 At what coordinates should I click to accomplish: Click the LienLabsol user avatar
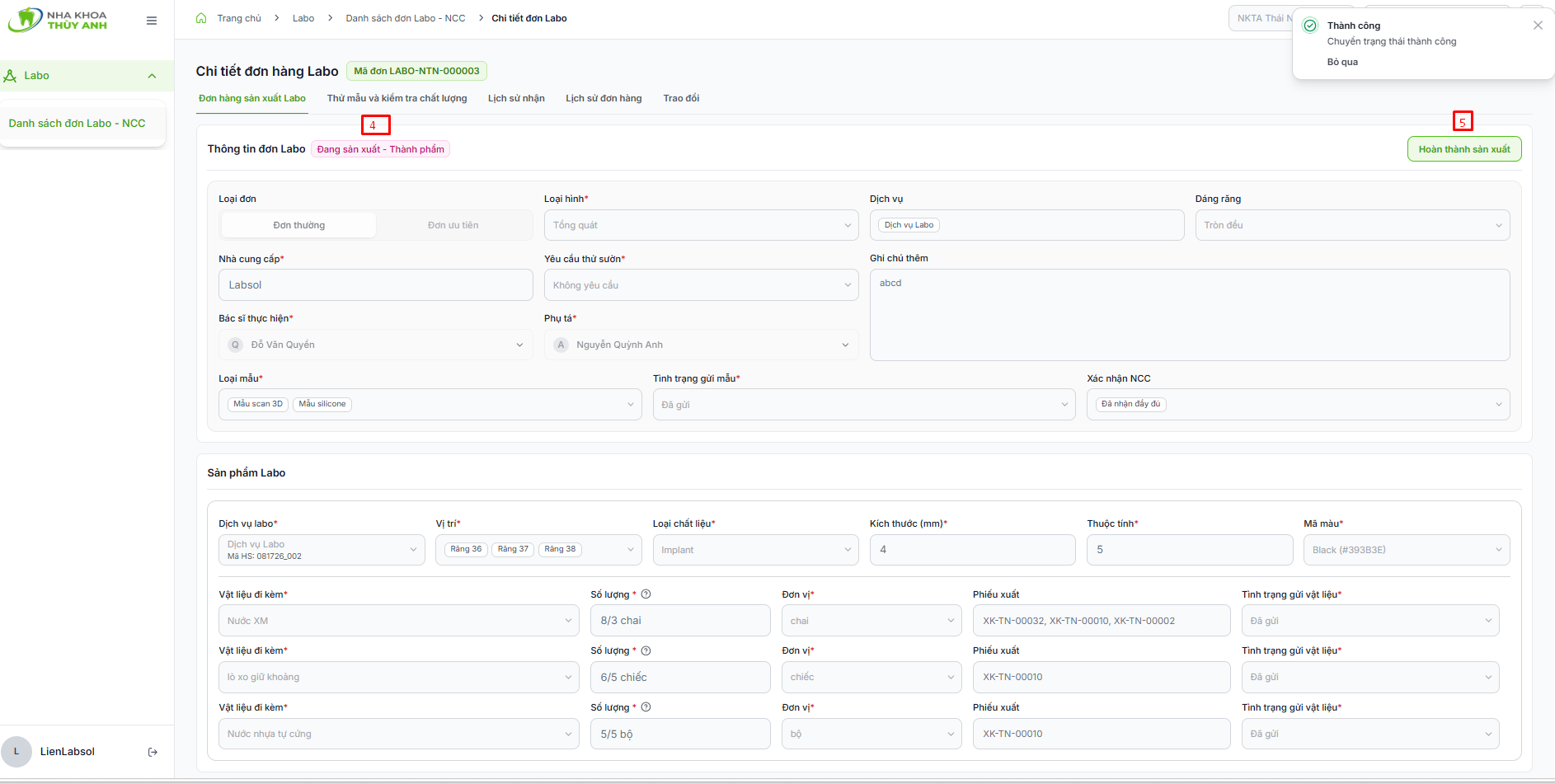coord(16,751)
